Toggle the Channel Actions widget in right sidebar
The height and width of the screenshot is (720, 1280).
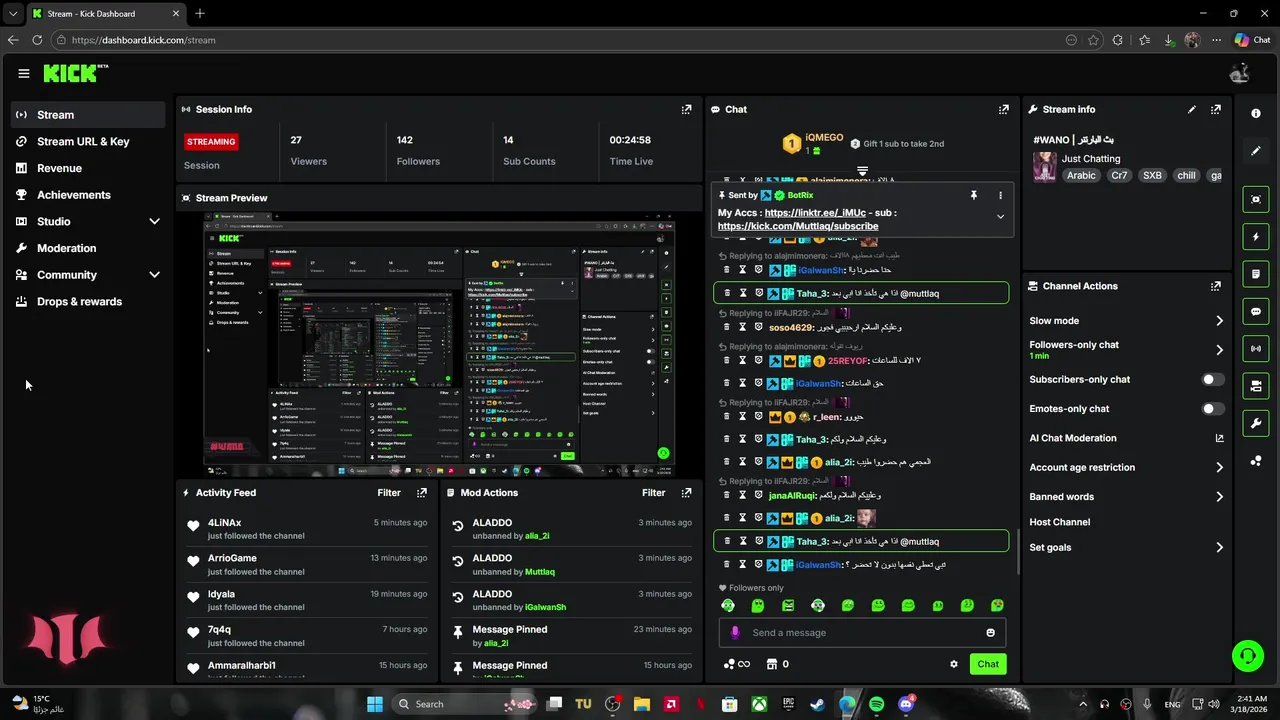pos(1256,385)
